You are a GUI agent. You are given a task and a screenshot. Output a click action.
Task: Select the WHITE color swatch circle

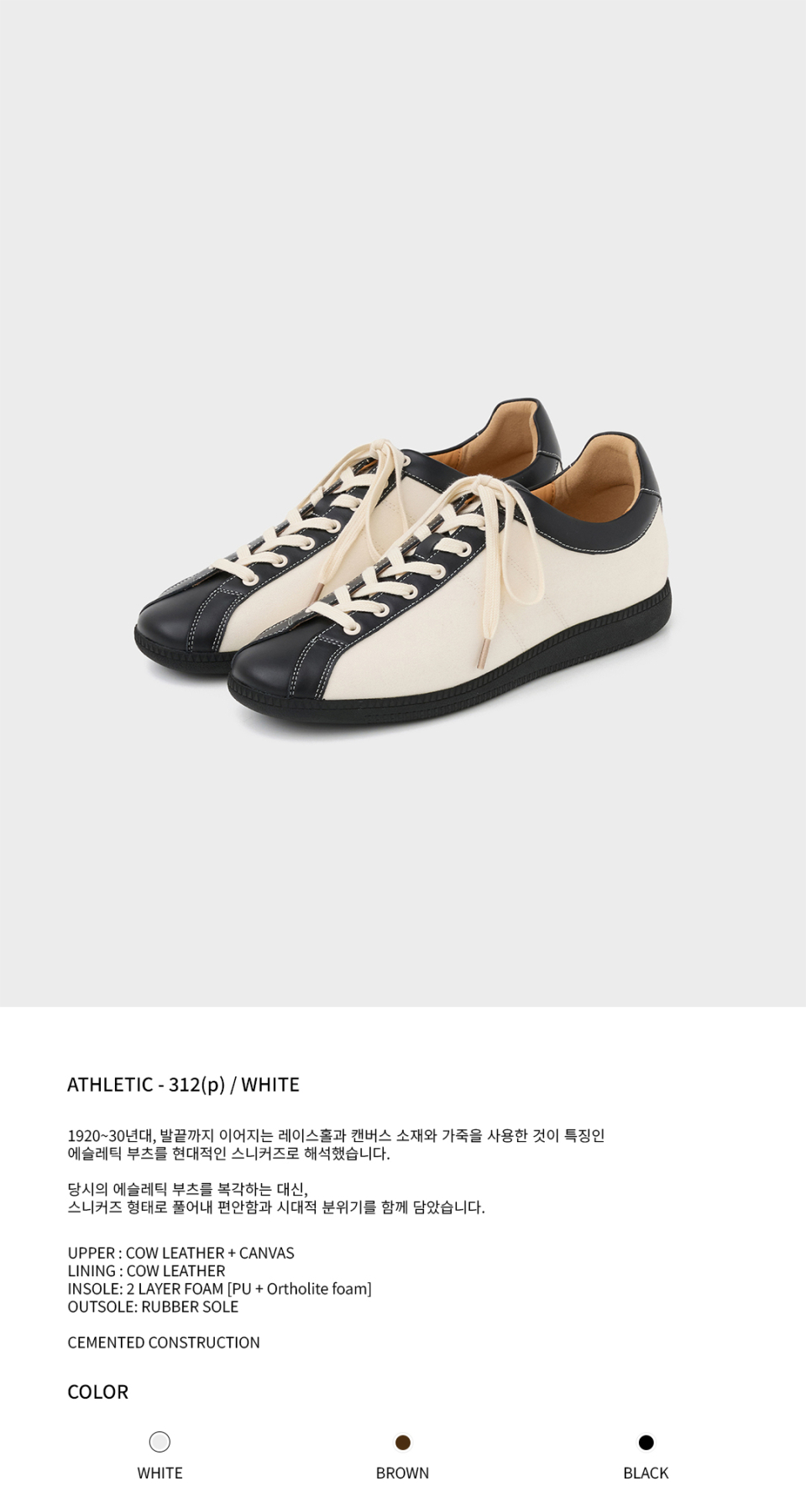160,1442
